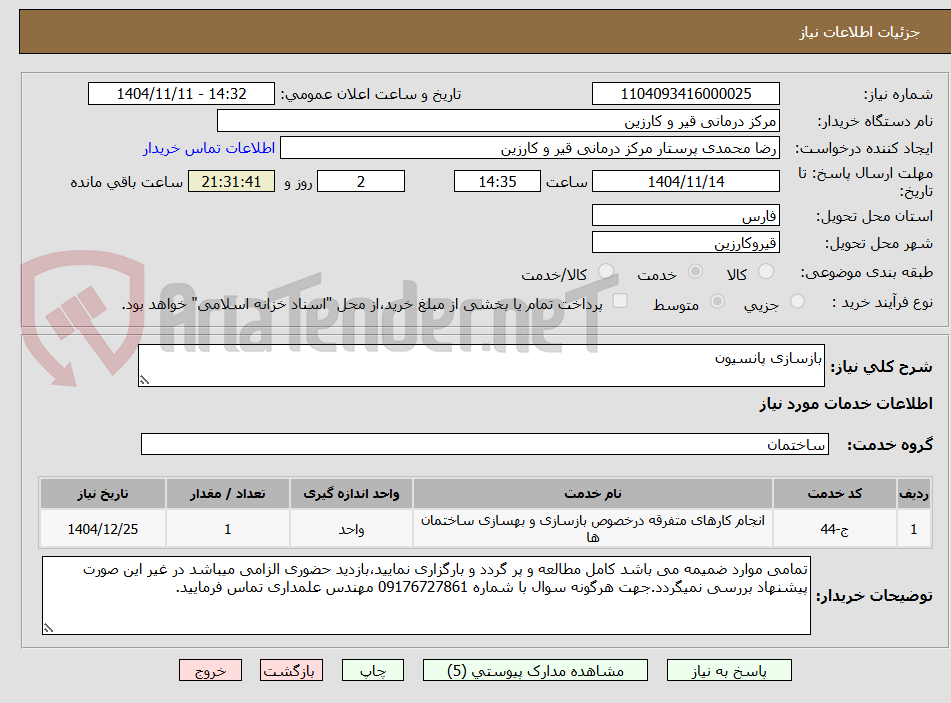The image size is (951, 703).
Task: Click the کد خدمت column header
Action: (x=834, y=494)
